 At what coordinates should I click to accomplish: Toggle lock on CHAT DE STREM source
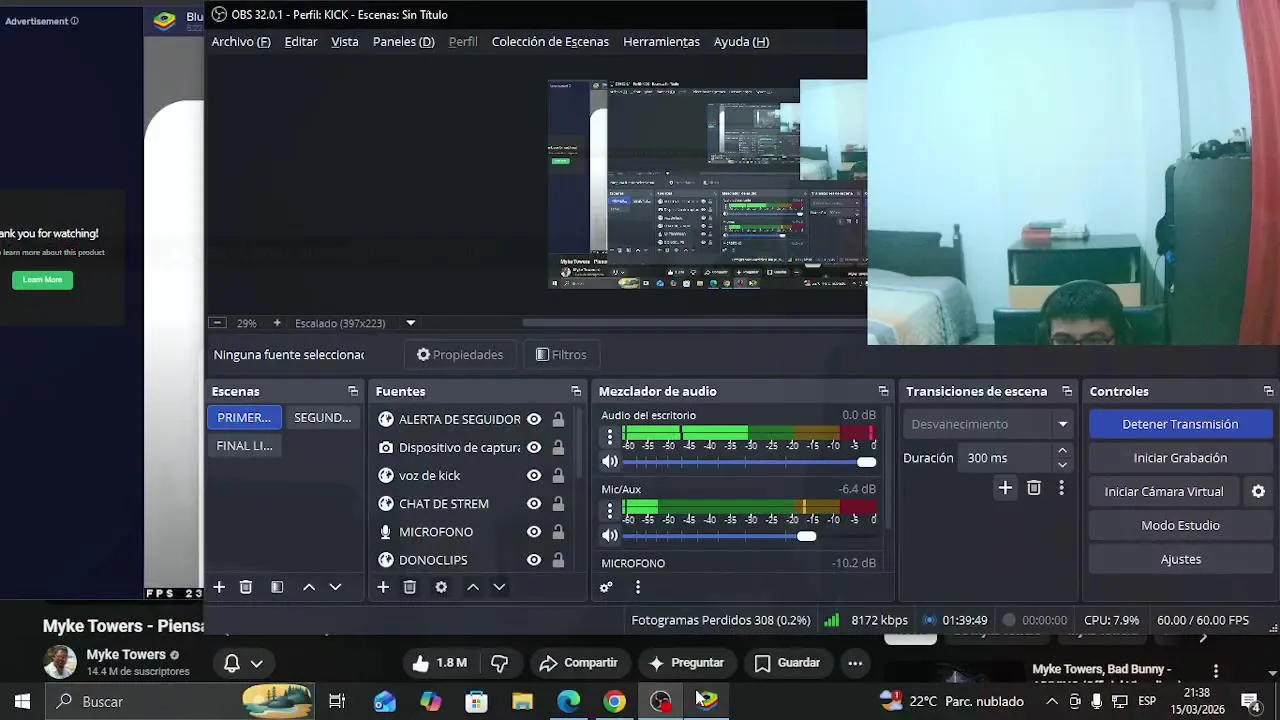point(558,503)
